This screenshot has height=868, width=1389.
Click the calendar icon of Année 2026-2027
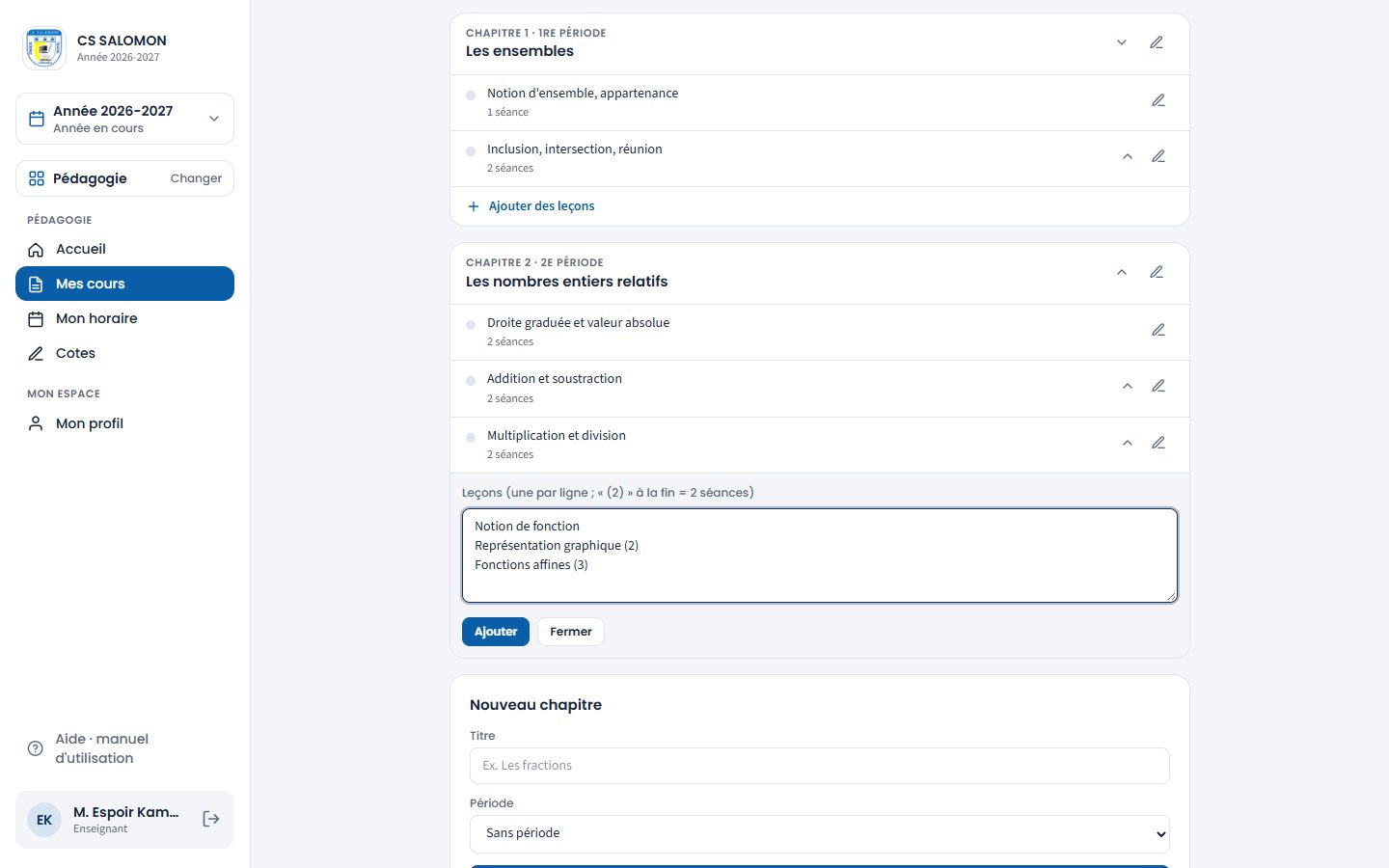pos(37,119)
